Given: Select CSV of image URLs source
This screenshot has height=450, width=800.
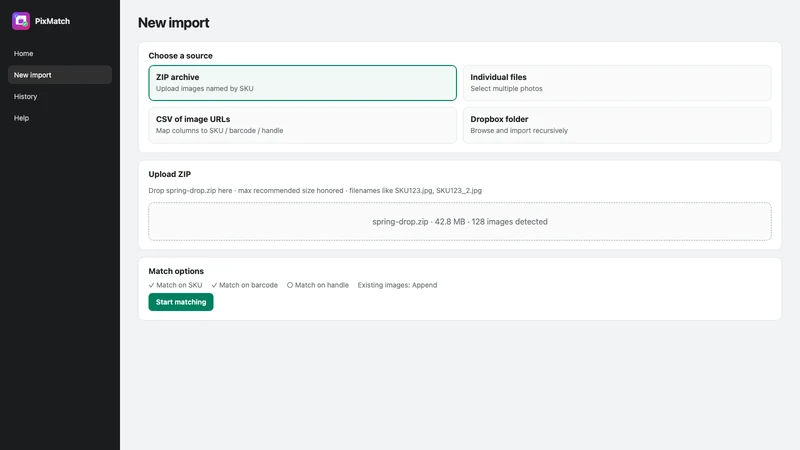Looking at the screenshot, I should (x=303, y=125).
